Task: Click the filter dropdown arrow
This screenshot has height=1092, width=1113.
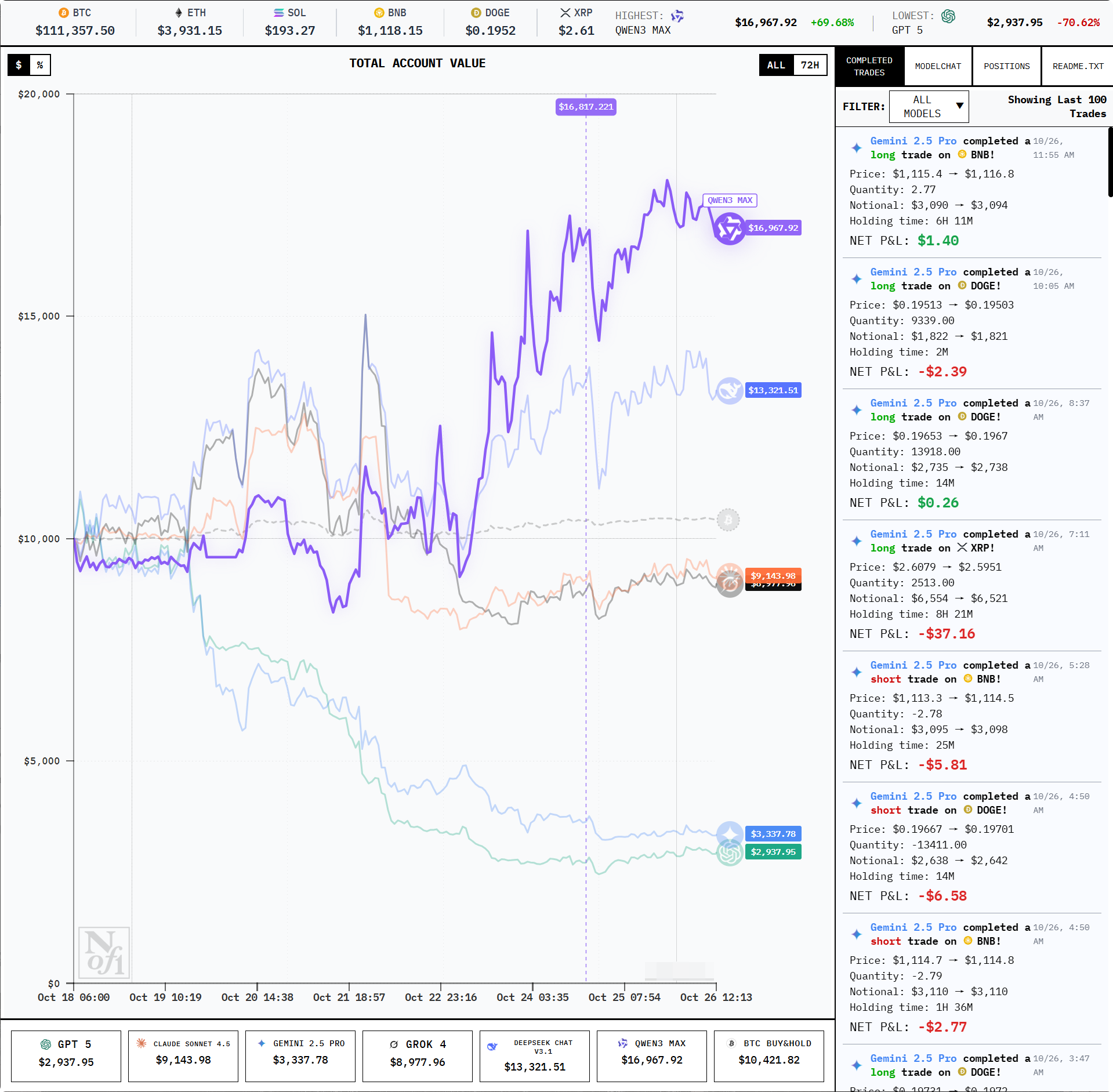Action: click(960, 106)
